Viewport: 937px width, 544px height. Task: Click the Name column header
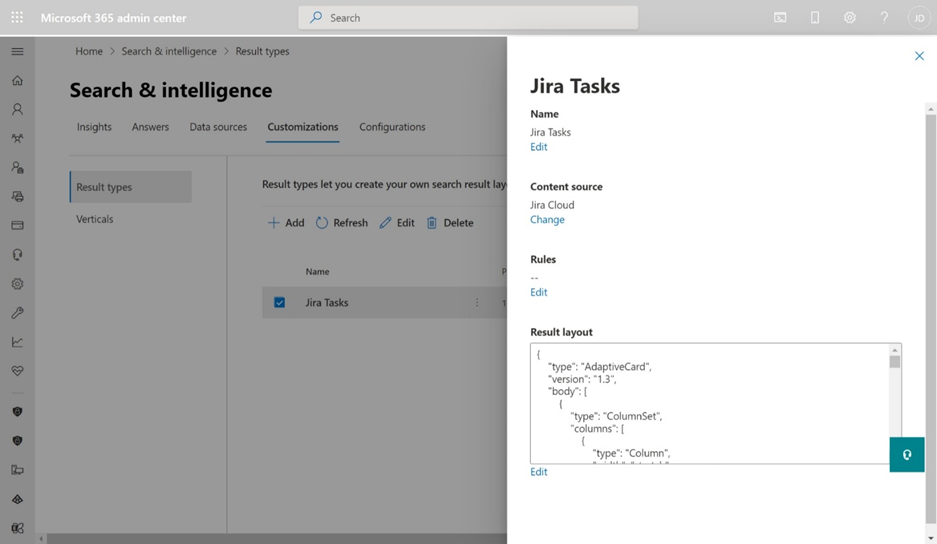coord(317,271)
